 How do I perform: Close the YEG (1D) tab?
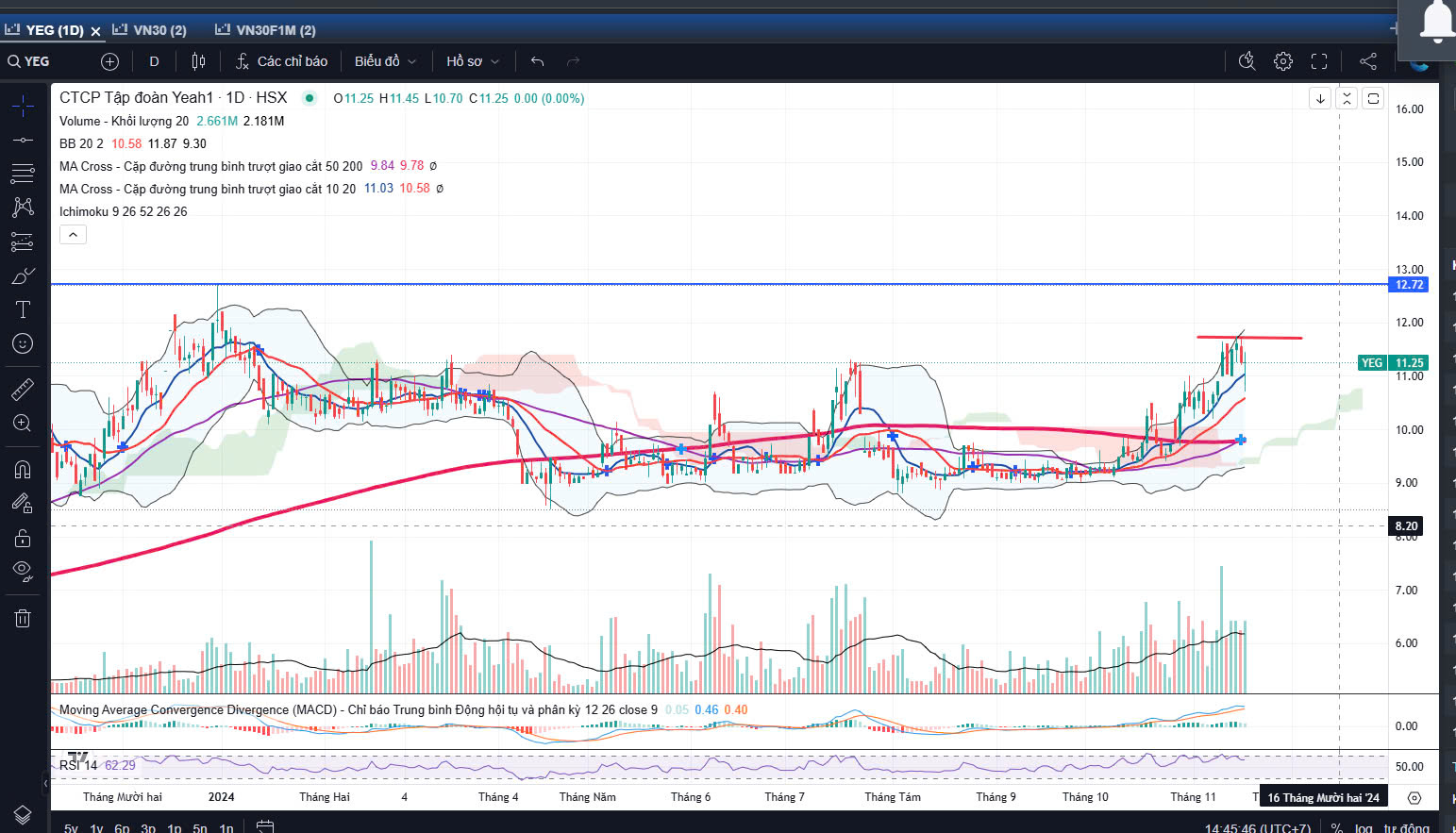(x=95, y=31)
